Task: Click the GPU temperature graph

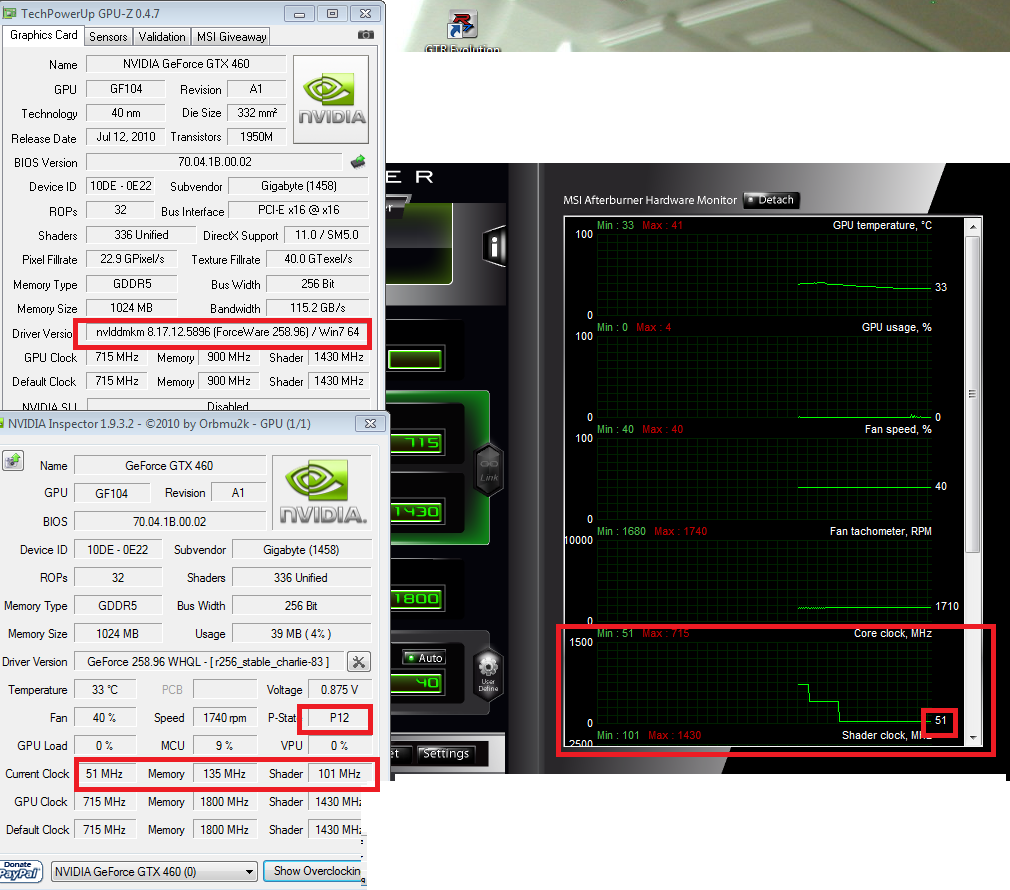Action: pos(764,274)
